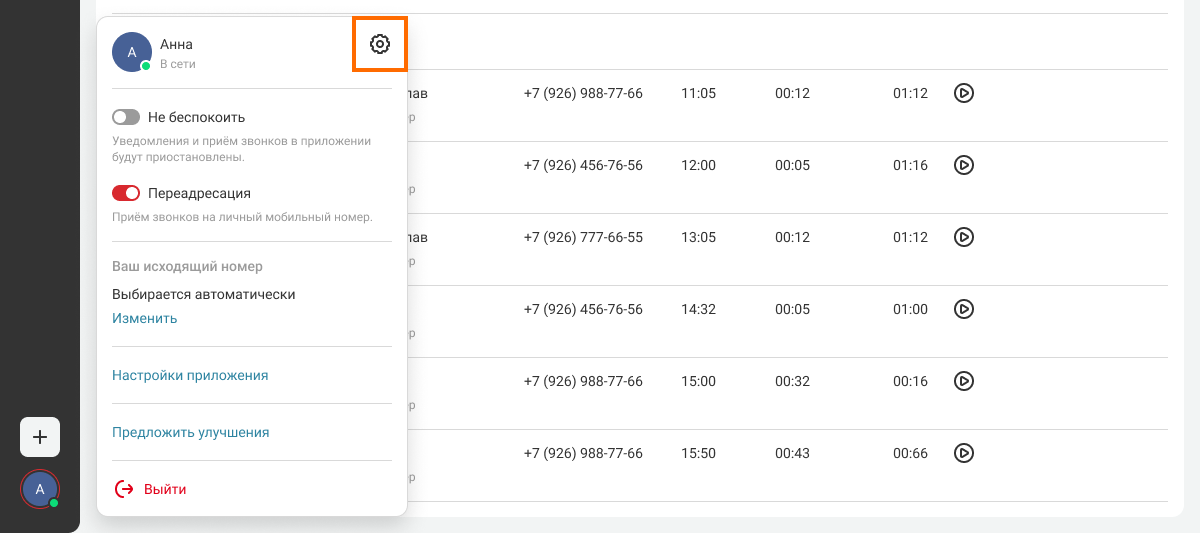Enable the Не беспокоить toggle

tap(126, 117)
